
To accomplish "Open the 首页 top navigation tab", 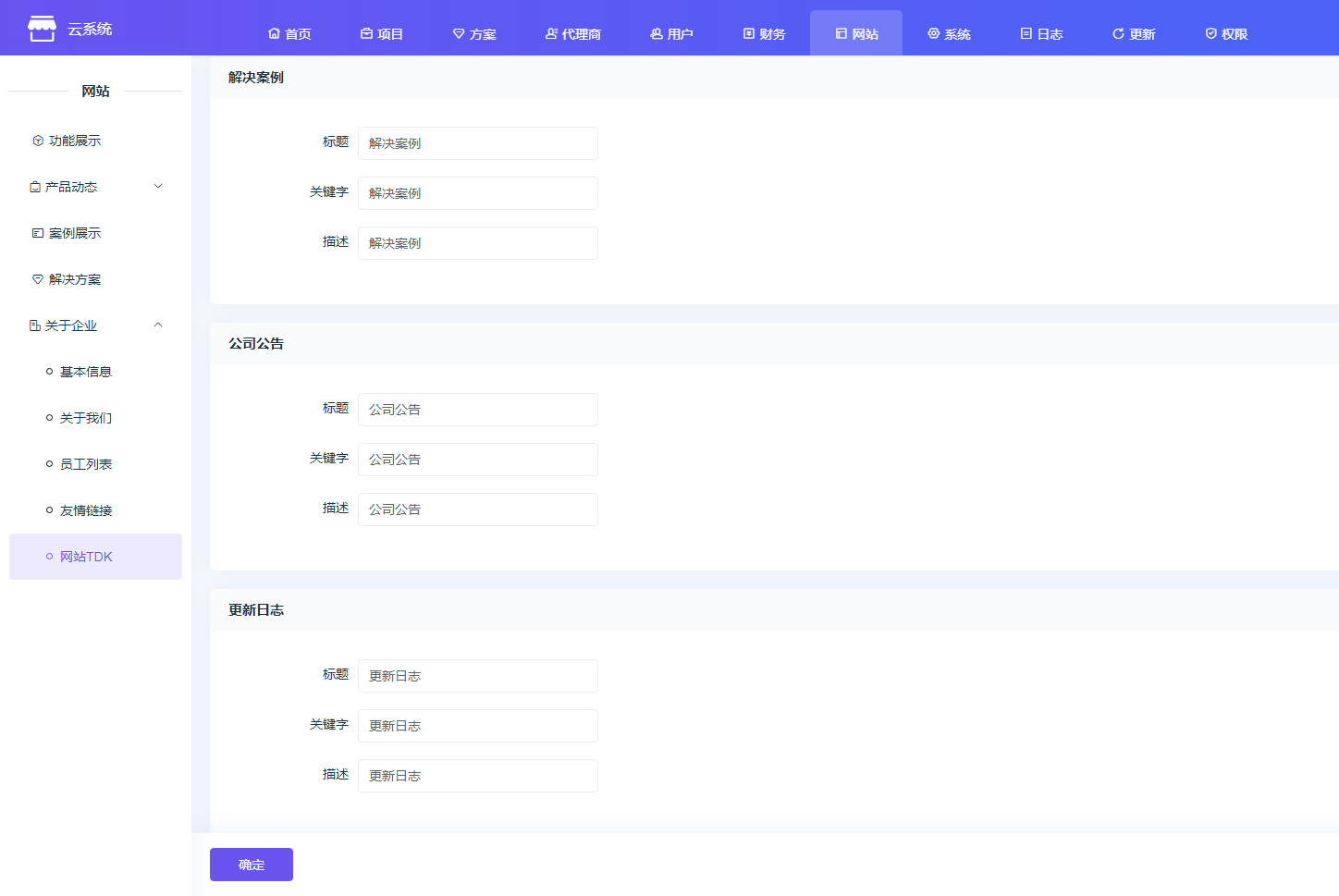I will click(x=289, y=33).
